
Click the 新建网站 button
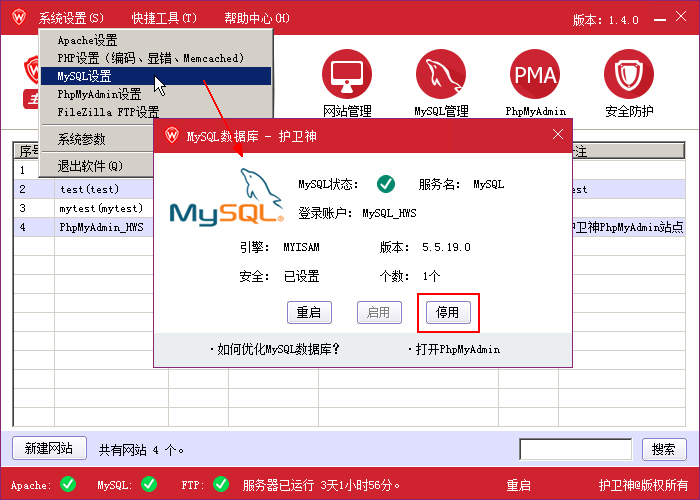[49, 448]
